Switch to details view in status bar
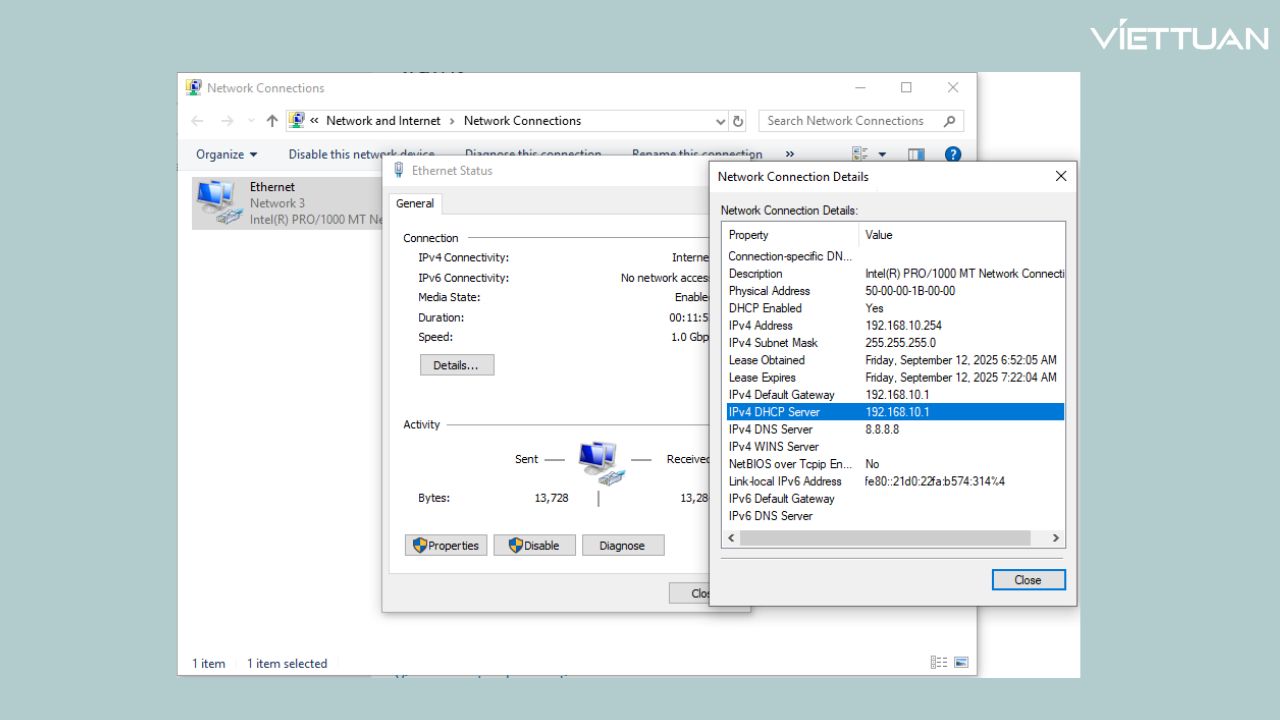 click(938, 663)
